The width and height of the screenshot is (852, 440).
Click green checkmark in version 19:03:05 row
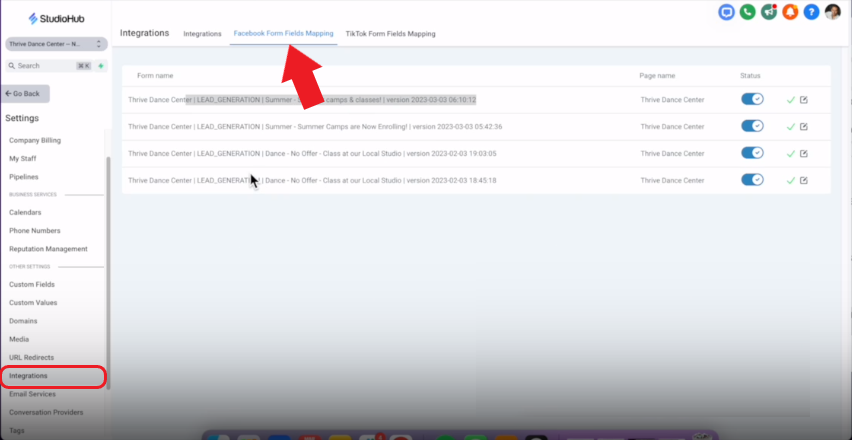tap(791, 154)
